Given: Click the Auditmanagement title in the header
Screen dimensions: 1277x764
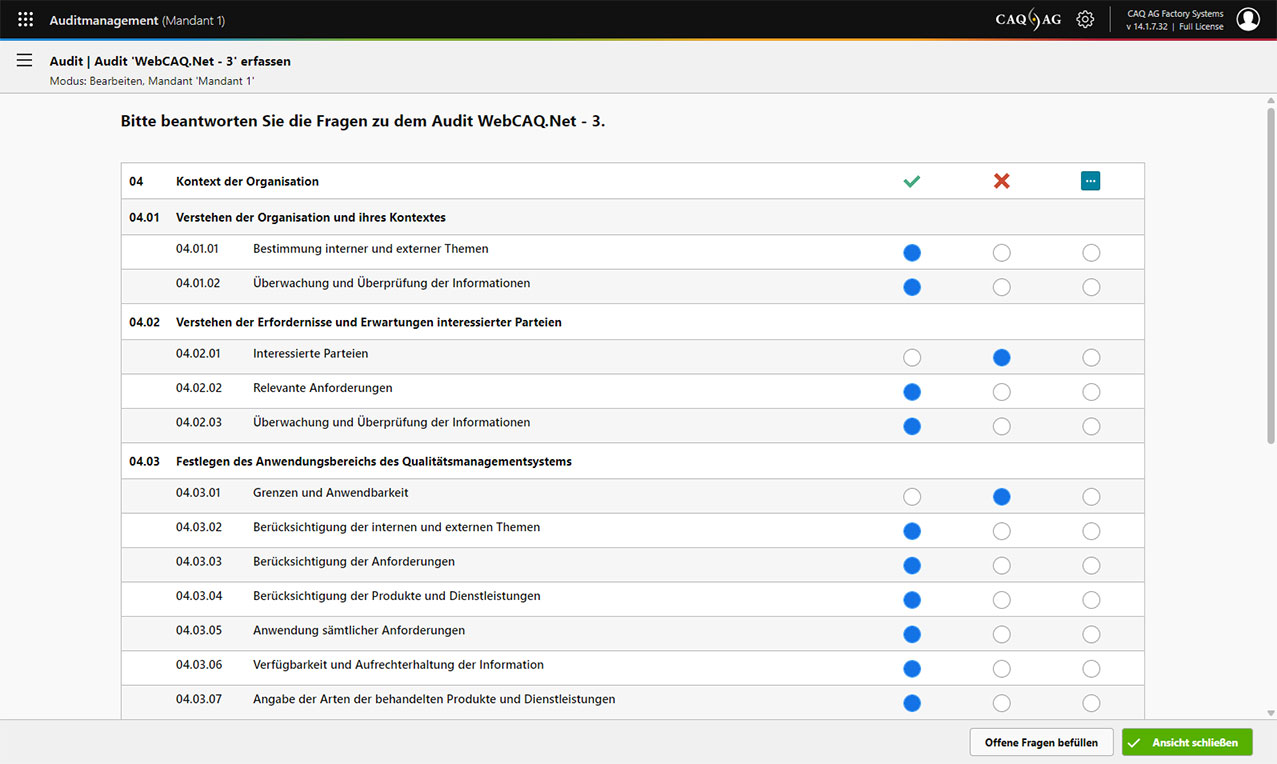Looking at the screenshot, I should point(104,20).
